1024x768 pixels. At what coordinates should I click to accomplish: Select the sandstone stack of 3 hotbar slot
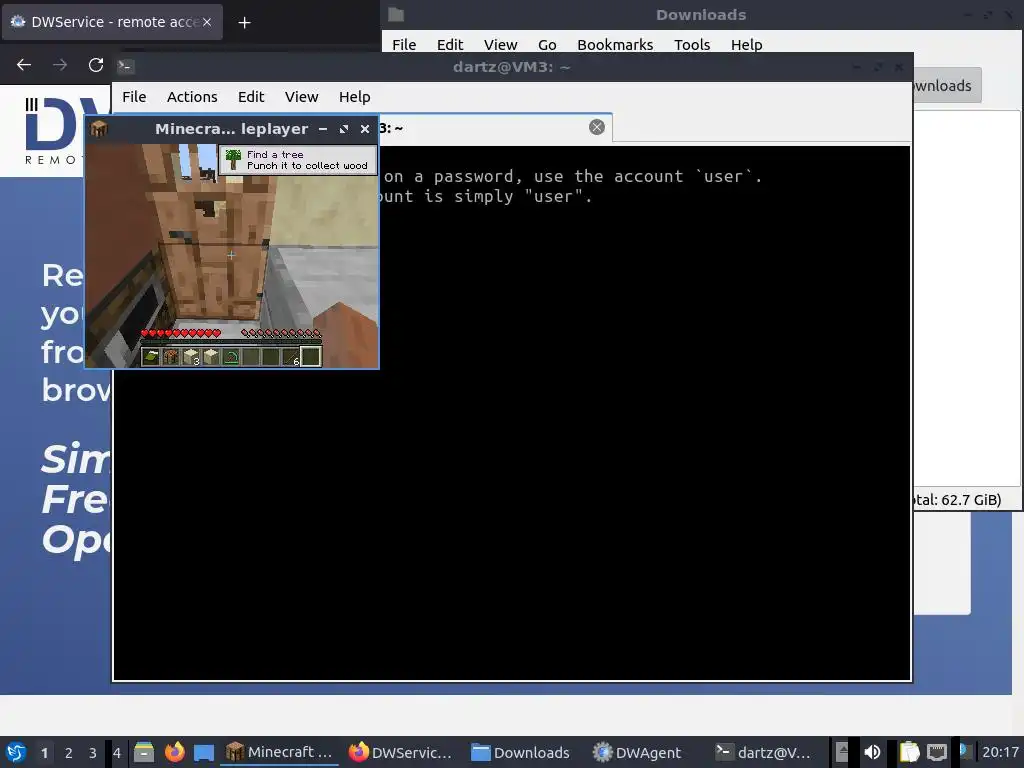(191, 357)
